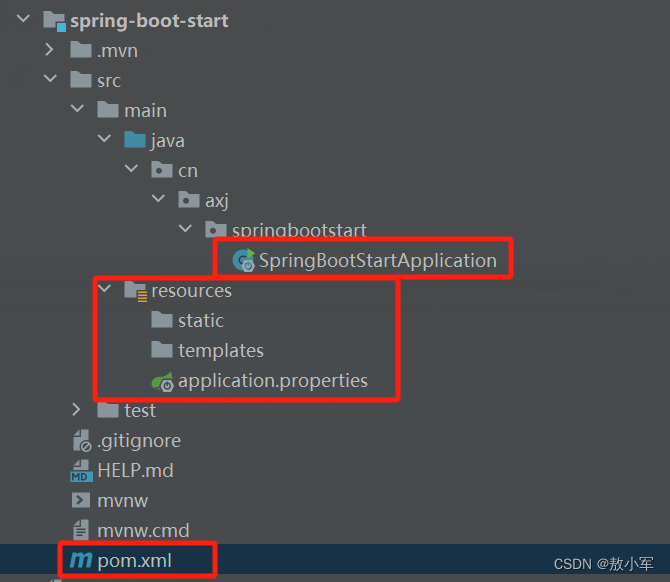The width and height of the screenshot is (670, 582).
Task: Click the mvnw shell script icon
Action: (x=81, y=500)
